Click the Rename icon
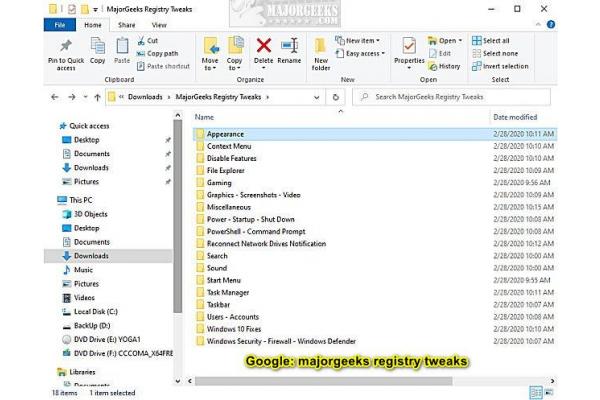The image size is (600, 400). coord(289,46)
